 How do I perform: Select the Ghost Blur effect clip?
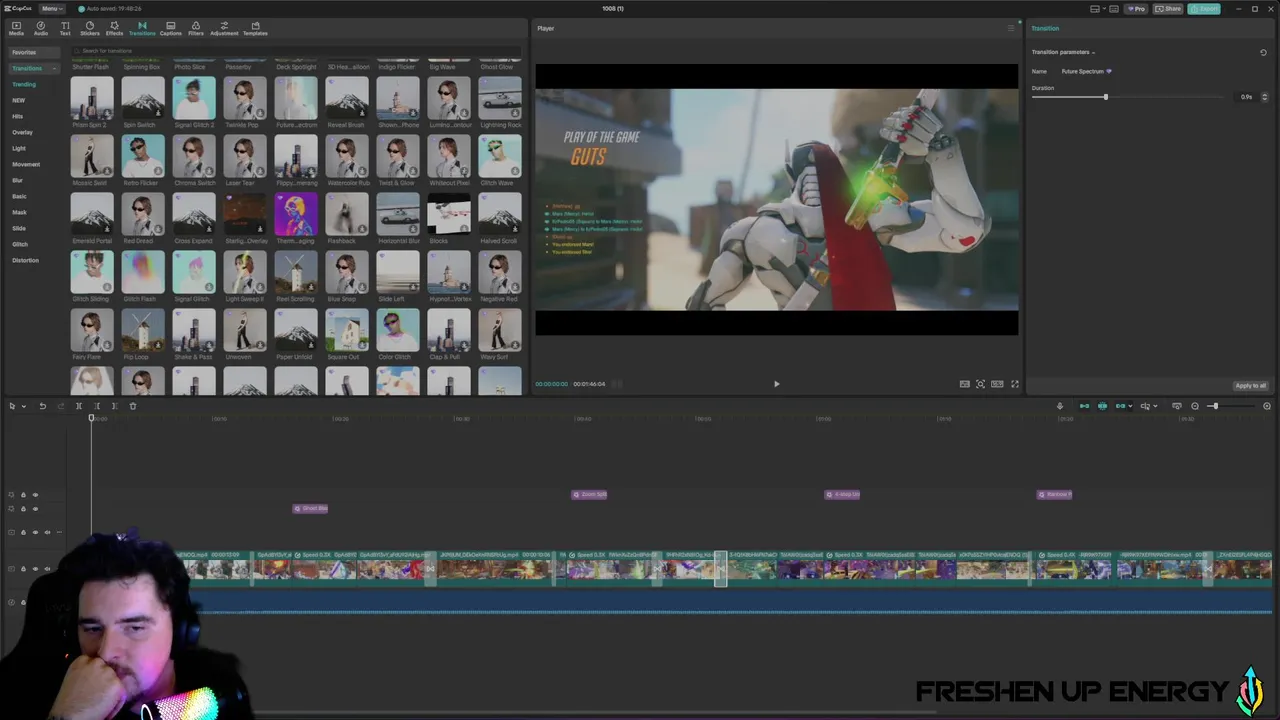pyautogui.click(x=310, y=508)
